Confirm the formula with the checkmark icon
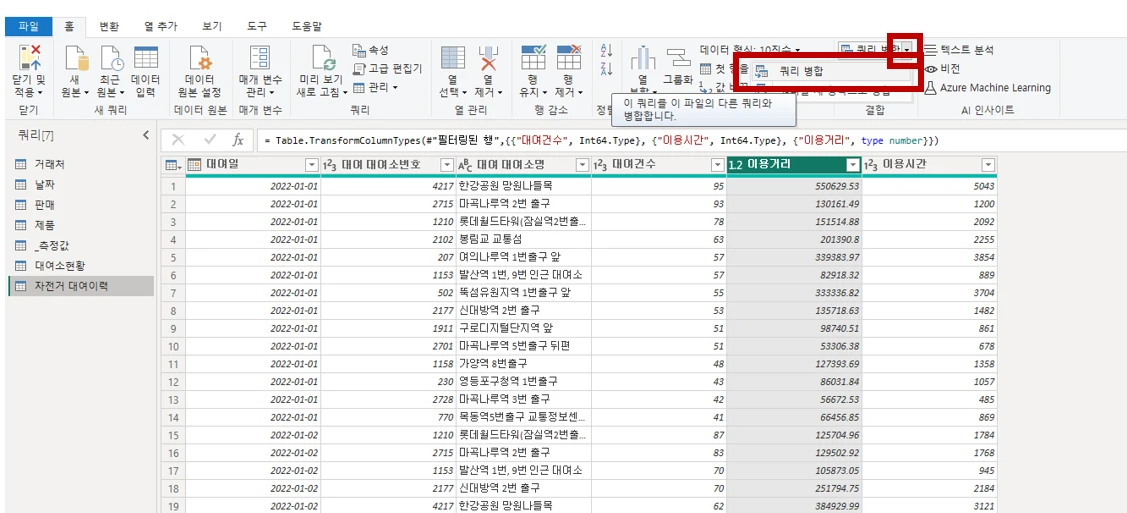This screenshot has height=513, width=1127. [210, 139]
